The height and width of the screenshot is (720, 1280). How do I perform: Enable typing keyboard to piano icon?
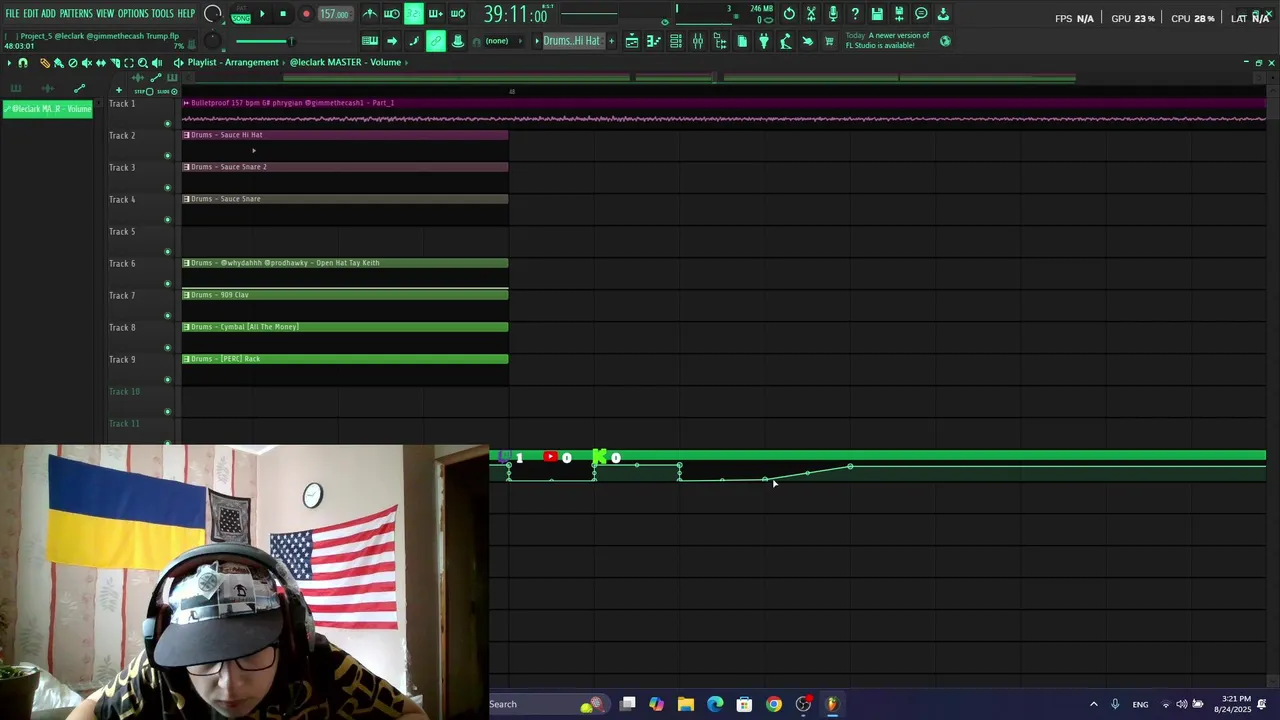pyautogui.click(x=370, y=41)
